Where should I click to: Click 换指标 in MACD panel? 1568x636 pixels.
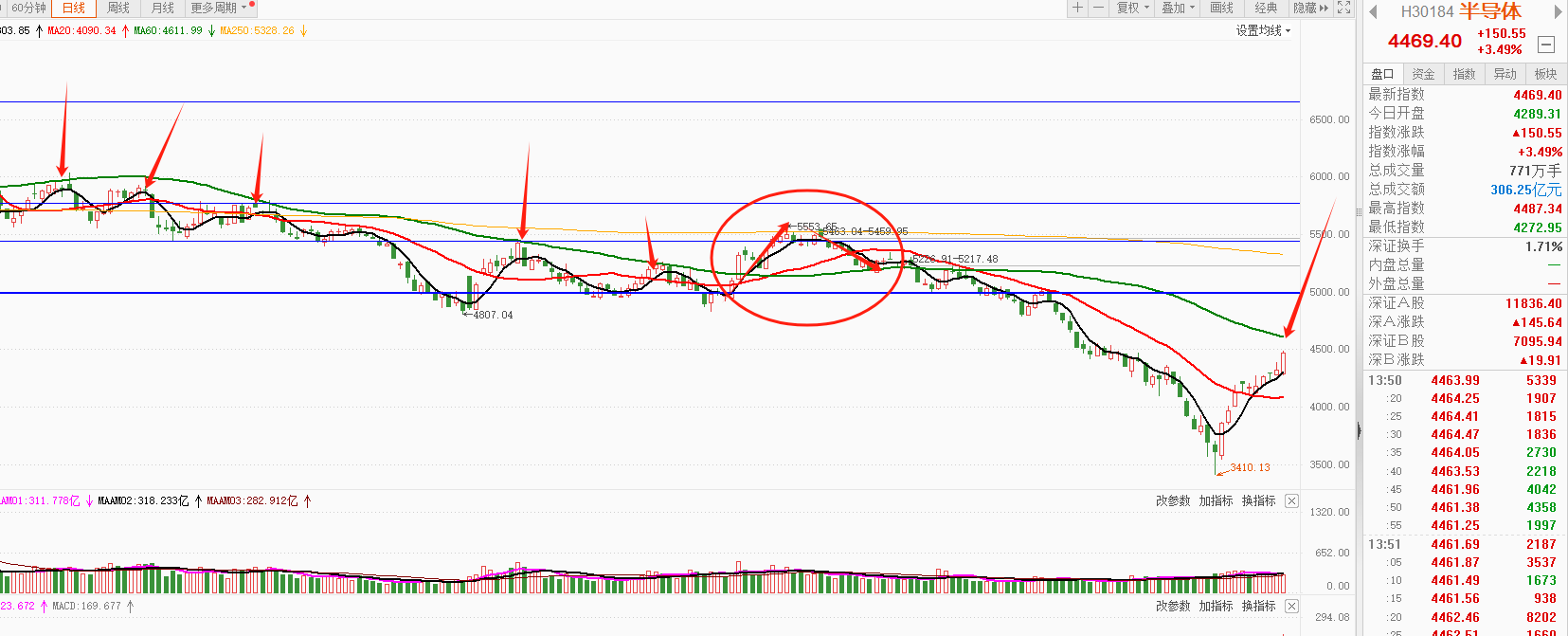click(1258, 606)
